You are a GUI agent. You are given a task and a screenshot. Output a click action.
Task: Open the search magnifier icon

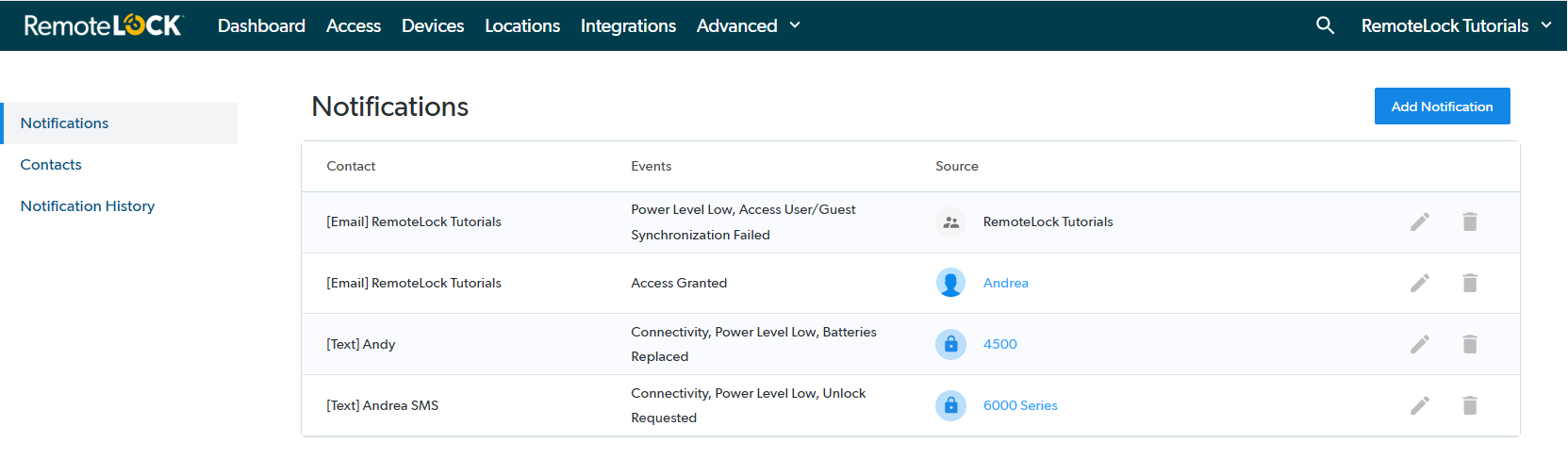(1325, 25)
